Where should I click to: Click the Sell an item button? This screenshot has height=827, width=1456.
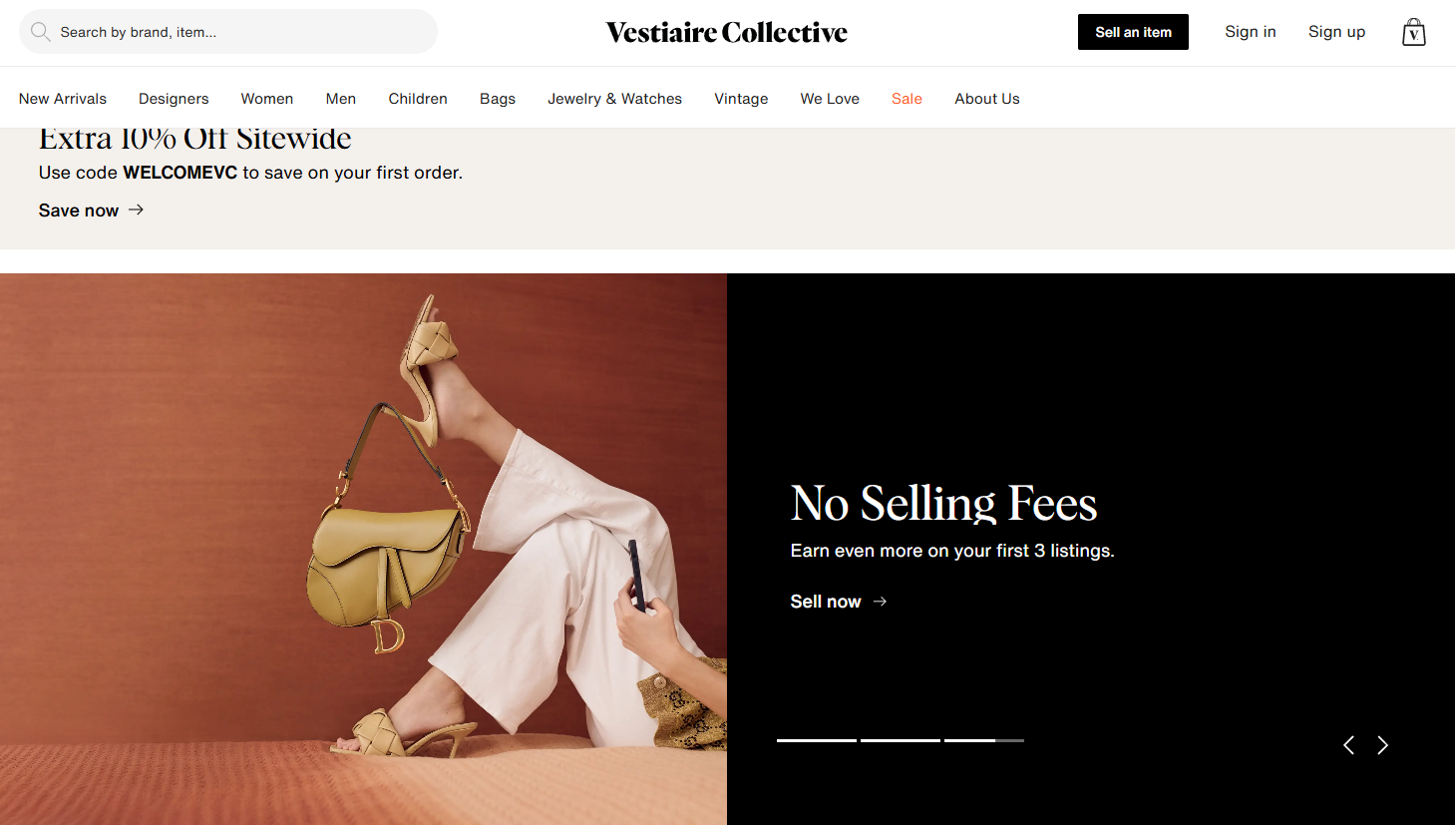(1133, 32)
